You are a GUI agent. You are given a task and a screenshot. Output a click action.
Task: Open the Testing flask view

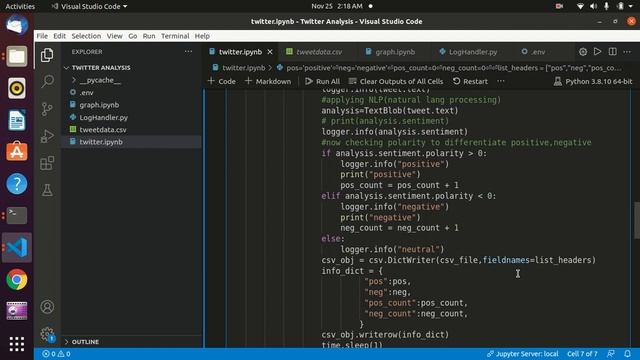47,190
